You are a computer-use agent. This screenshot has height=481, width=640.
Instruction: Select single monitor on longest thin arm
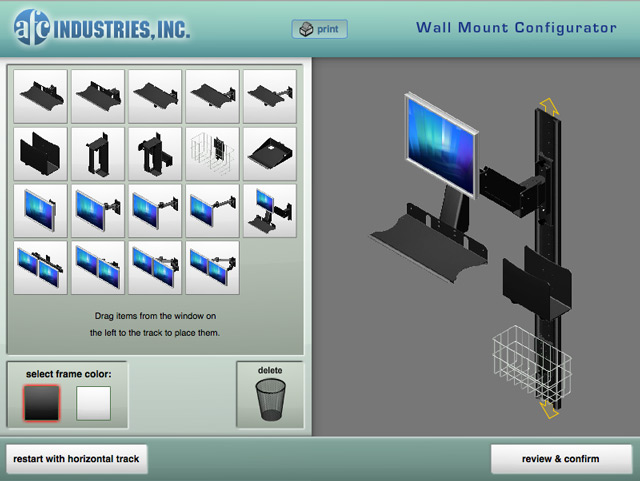tap(212, 211)
